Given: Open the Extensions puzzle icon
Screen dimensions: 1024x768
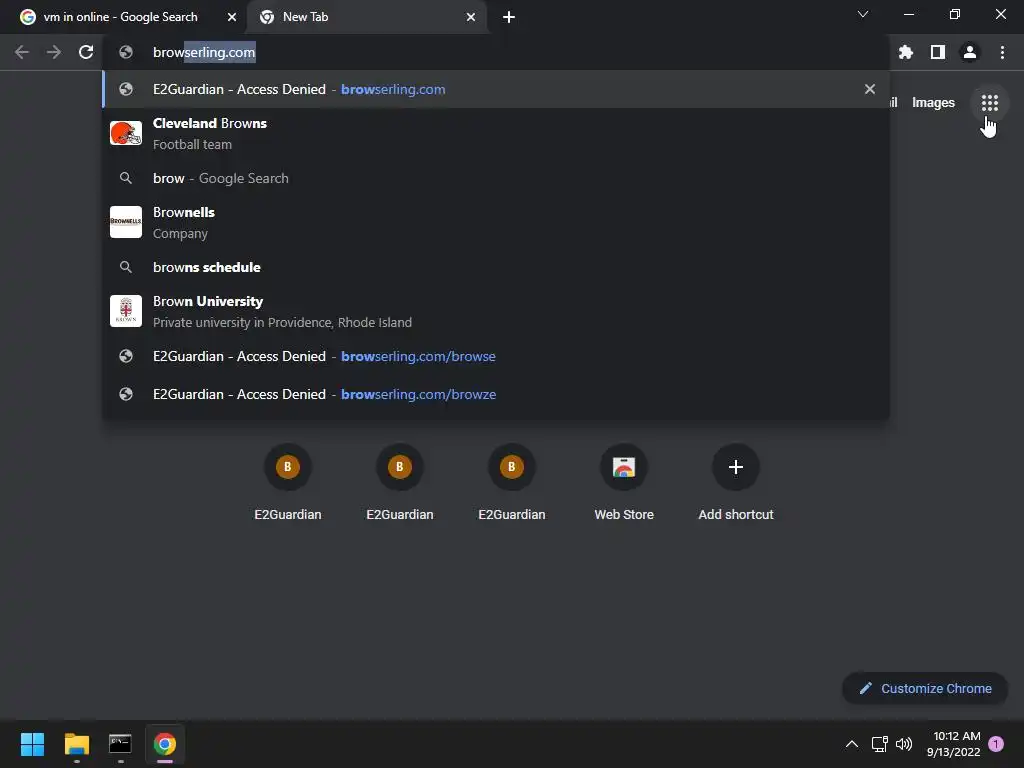Looking at the screenshot, I should pos(905,52).
